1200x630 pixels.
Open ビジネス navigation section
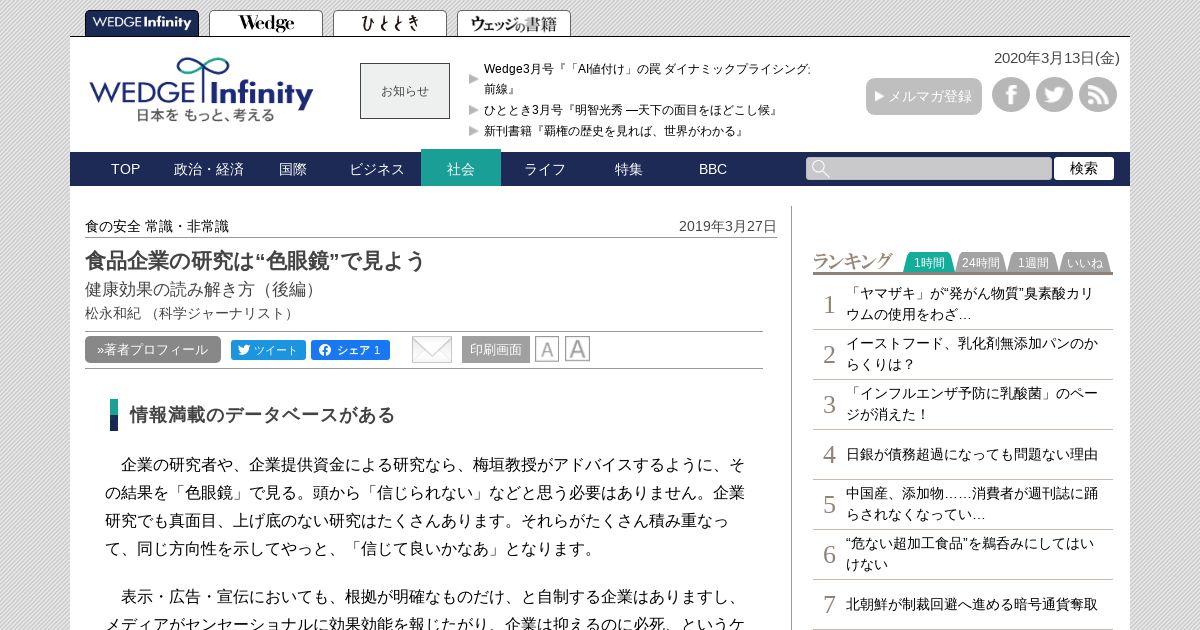pos(377,169)
